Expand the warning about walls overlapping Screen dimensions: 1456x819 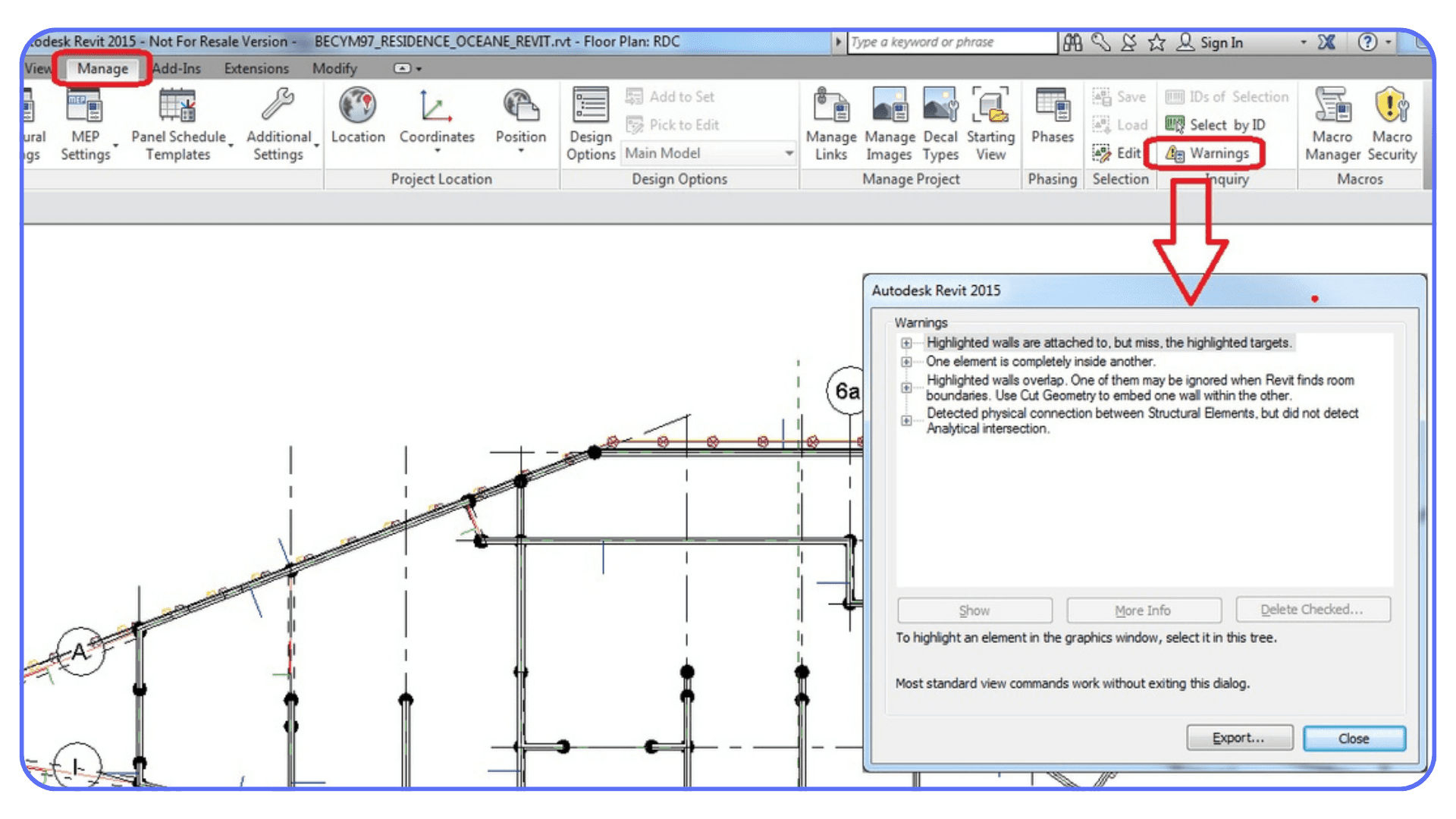tap(905, 388)
